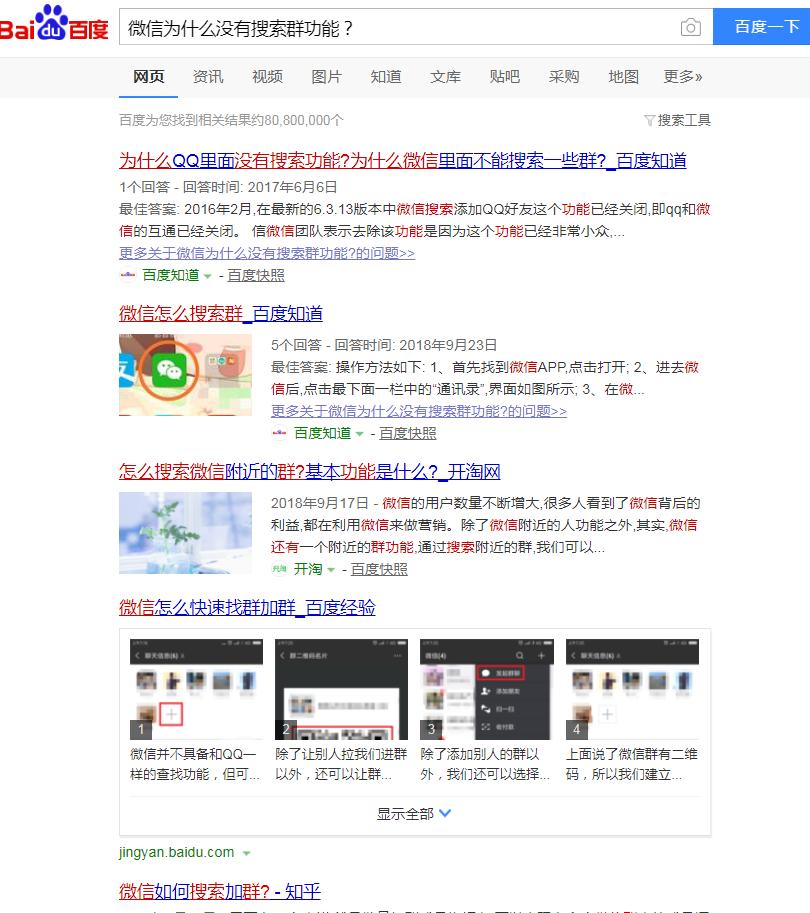The height and width of the screenshot is (913, 810).
Task: Click the Baidu logo to return home
Action: tap(55, 26)
